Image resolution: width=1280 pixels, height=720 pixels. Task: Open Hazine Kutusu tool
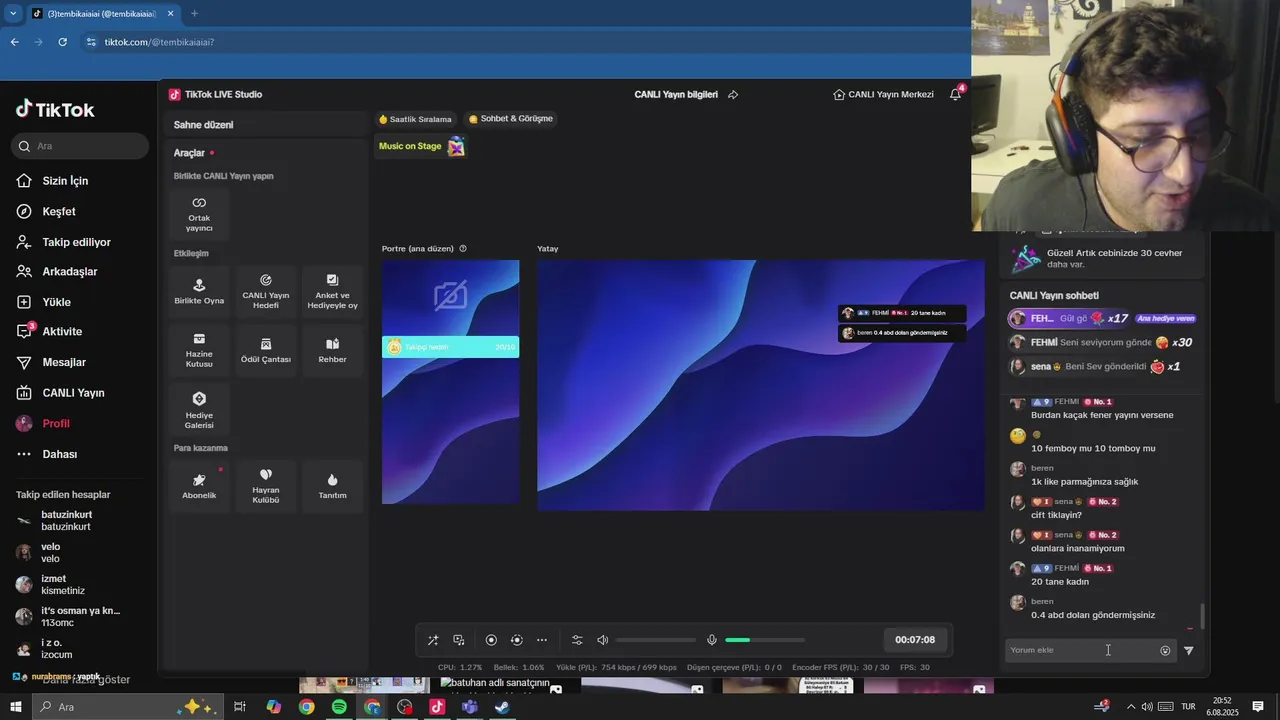tap(199, 350)
